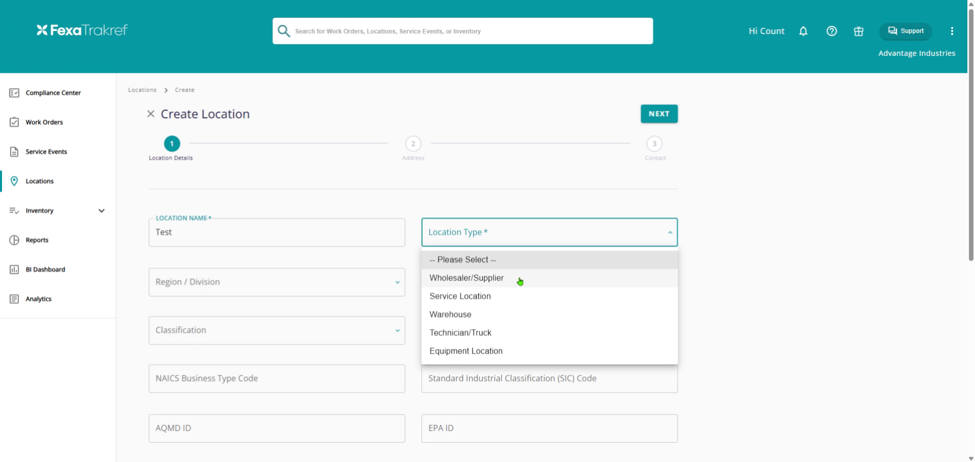975x462 pixels.
Task: Click the Fexa Trakref logo
Action: pos(82,30)
